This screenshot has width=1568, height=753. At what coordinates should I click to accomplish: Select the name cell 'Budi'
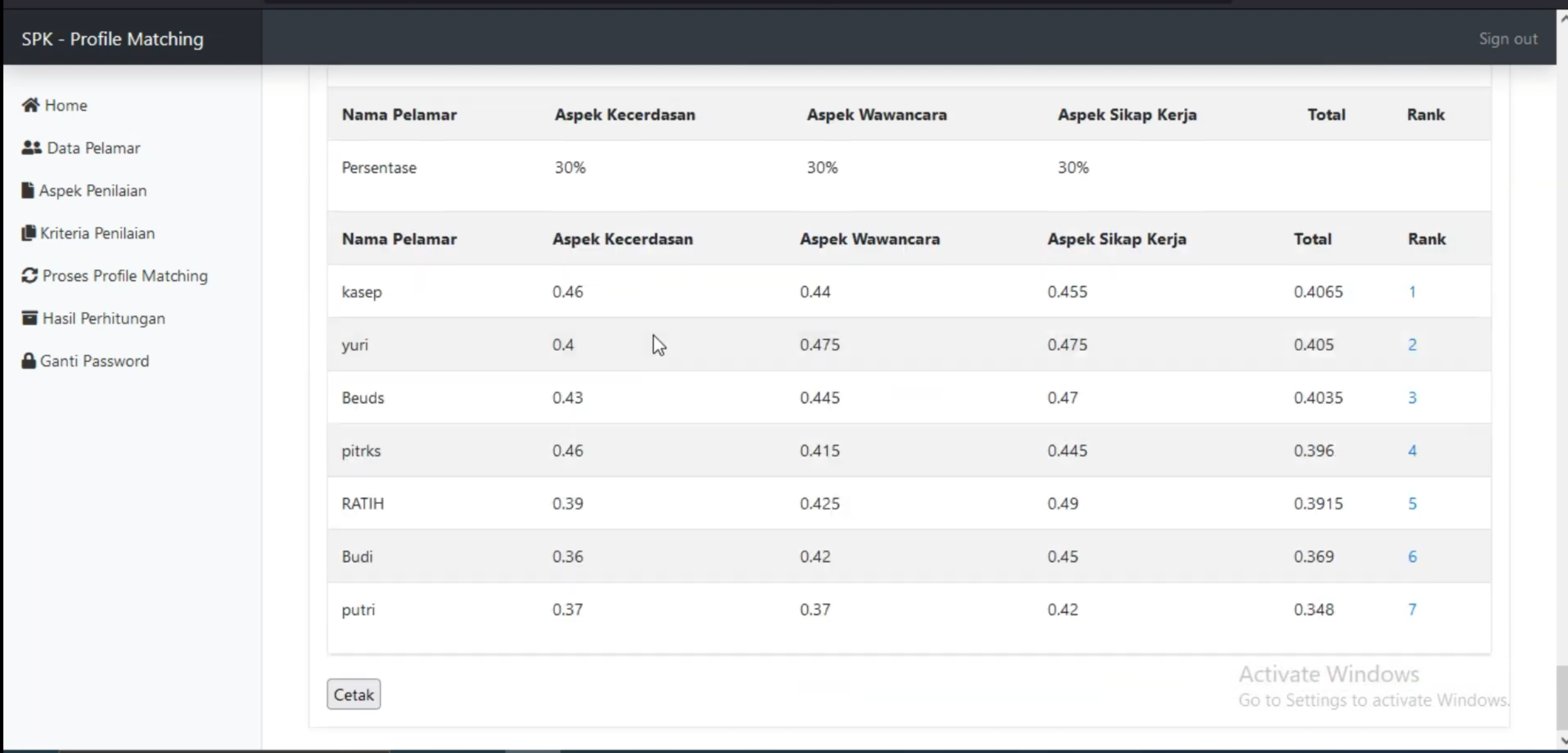[357, 557]
